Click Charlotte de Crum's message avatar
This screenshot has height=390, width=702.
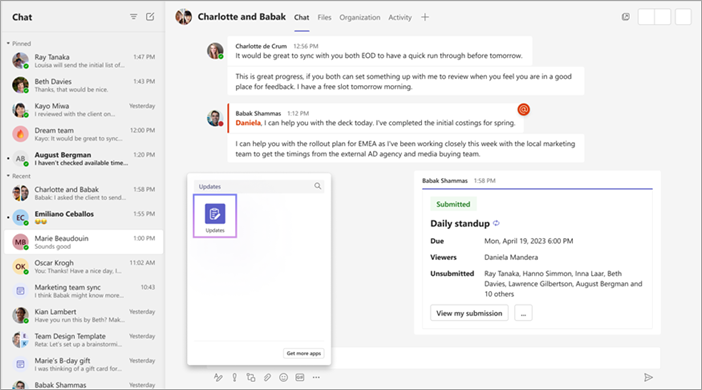point(215,51)
